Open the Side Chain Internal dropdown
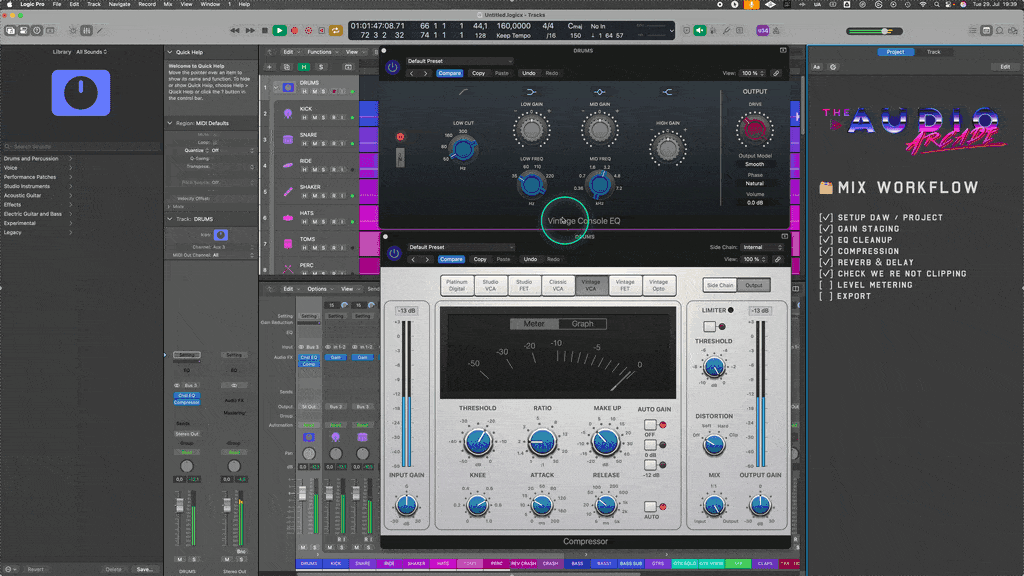Viewport: 1024px width, 576px height. (x=763, y=247)
